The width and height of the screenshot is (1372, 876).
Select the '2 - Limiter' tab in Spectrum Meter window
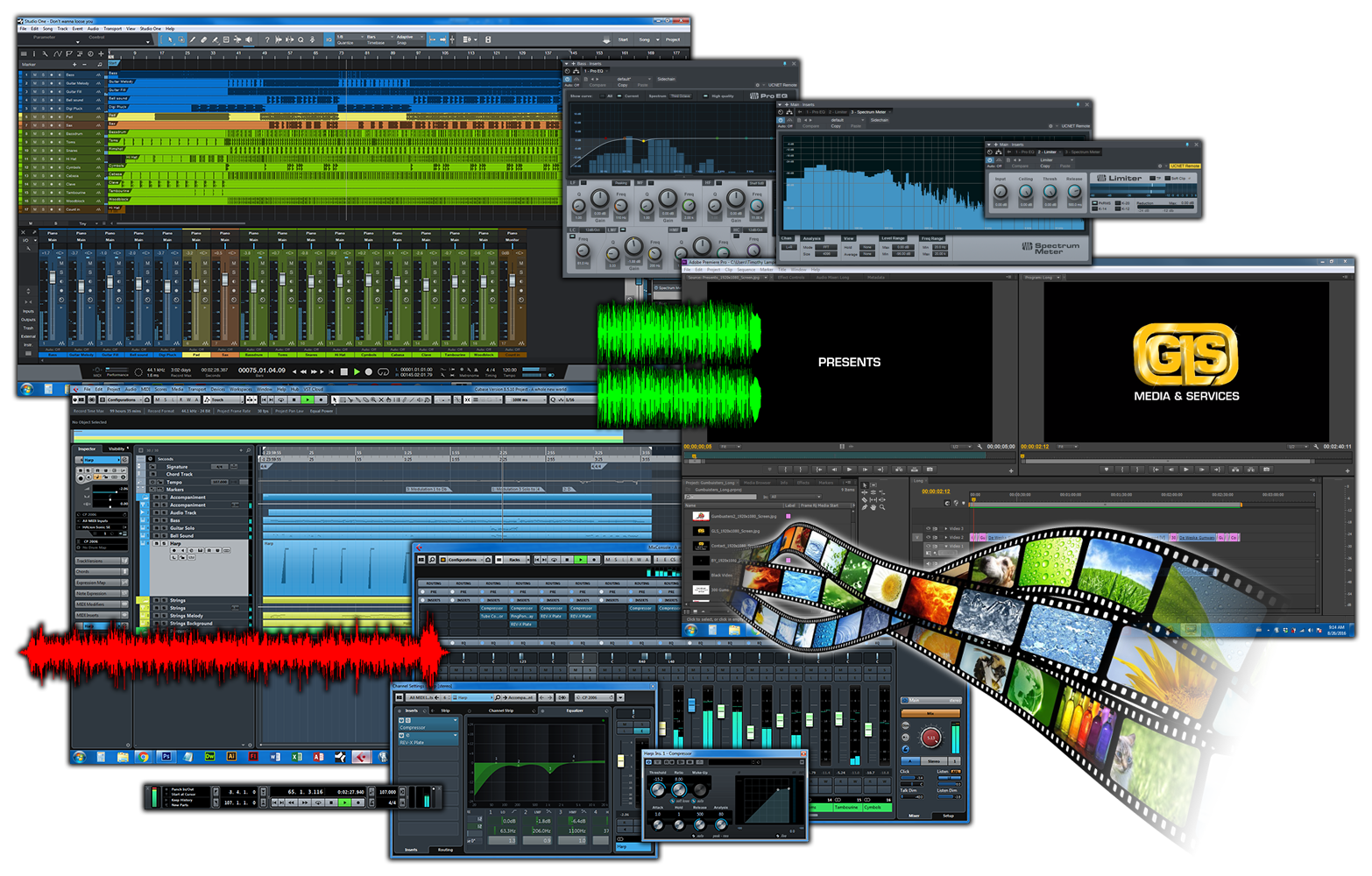tap(838, 112)
